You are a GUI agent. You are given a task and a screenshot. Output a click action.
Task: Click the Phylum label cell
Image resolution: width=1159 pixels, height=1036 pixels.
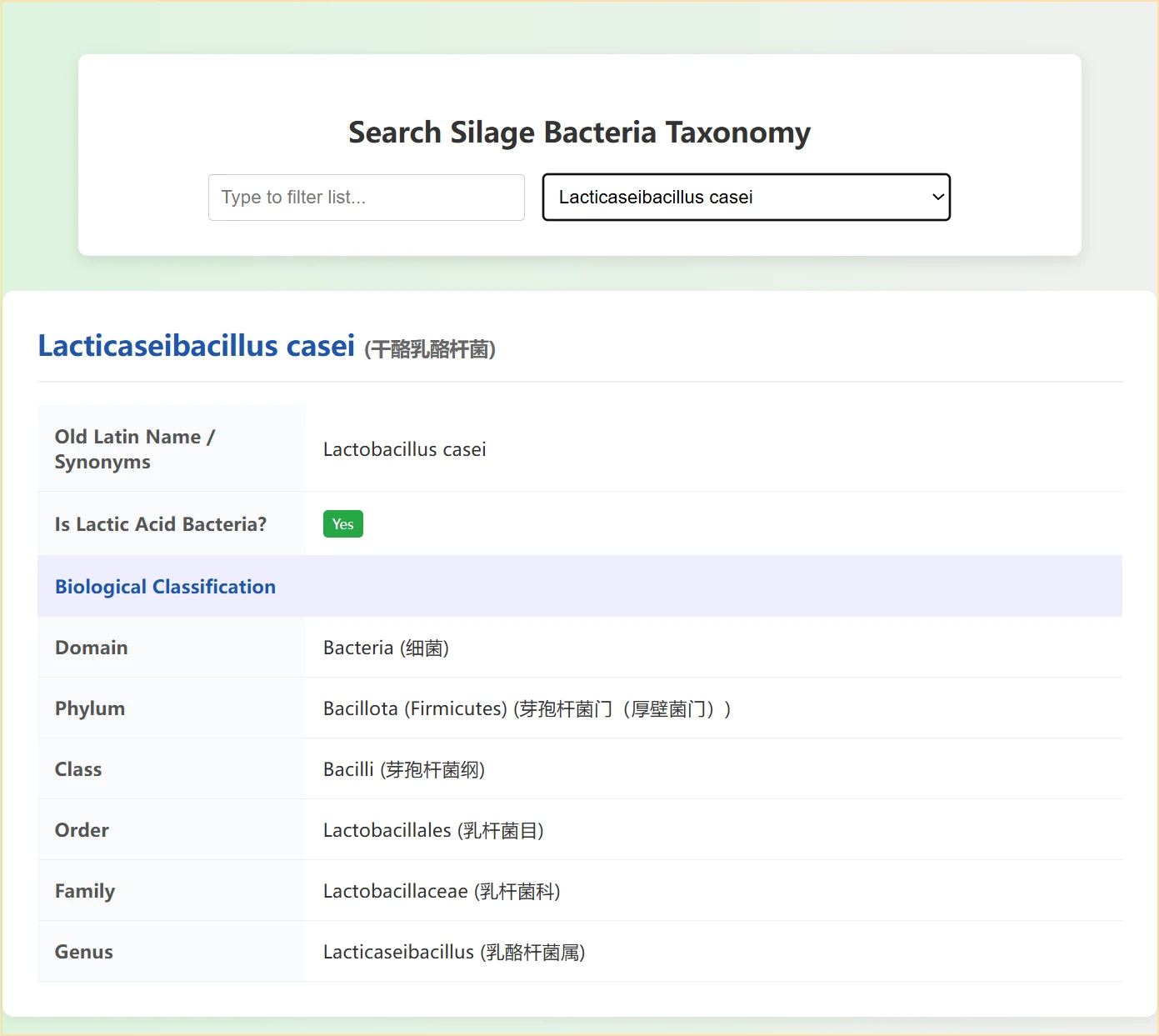tap(90, 708)
